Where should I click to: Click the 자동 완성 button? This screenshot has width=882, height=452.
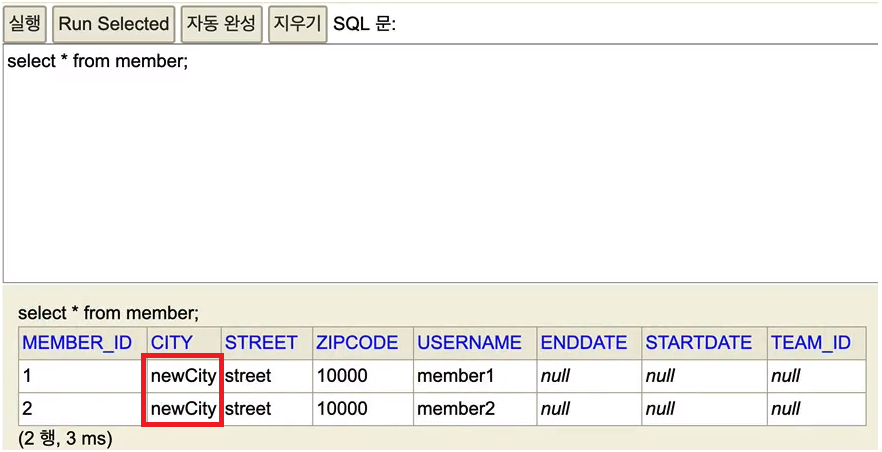tap(222, 24)
